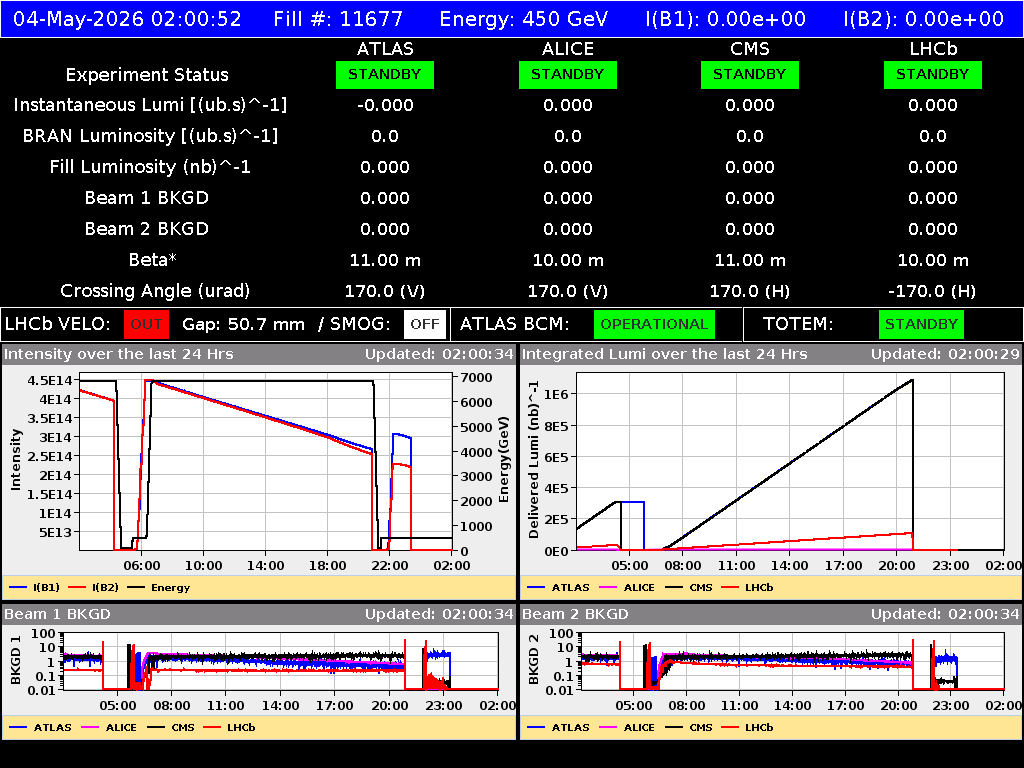This screenshot has height=768, width=1024.
Task: Click Integrated Lumi over last 24 Hrs title
Action: click(665, 354)
